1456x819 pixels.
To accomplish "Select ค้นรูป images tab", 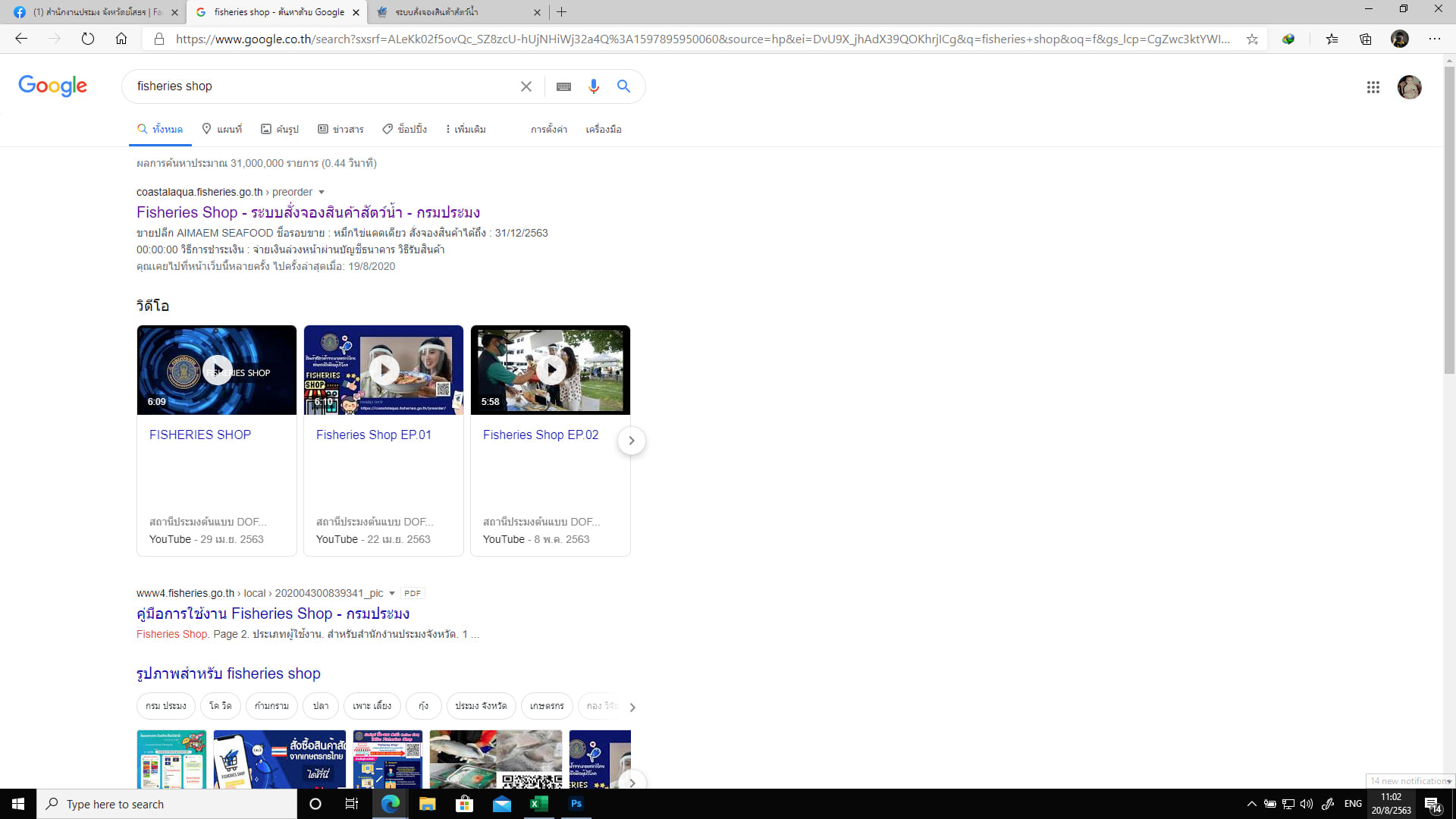I will pos(280,130).
